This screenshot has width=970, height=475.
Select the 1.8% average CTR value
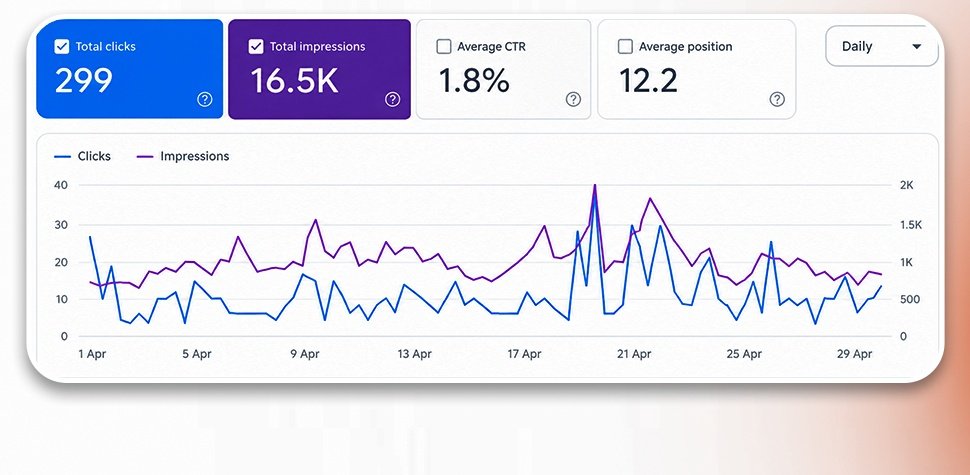(x=474, y=80)
